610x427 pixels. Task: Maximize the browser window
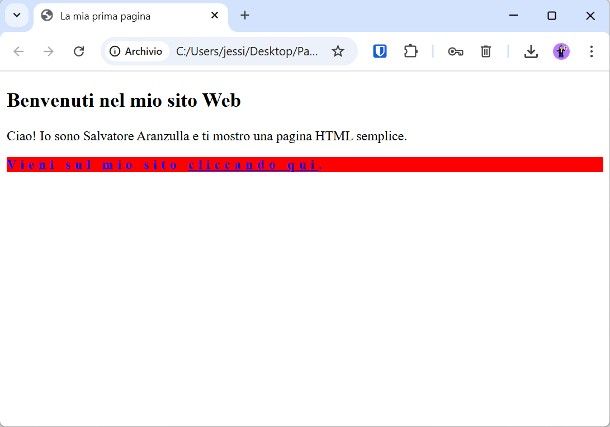552,16
